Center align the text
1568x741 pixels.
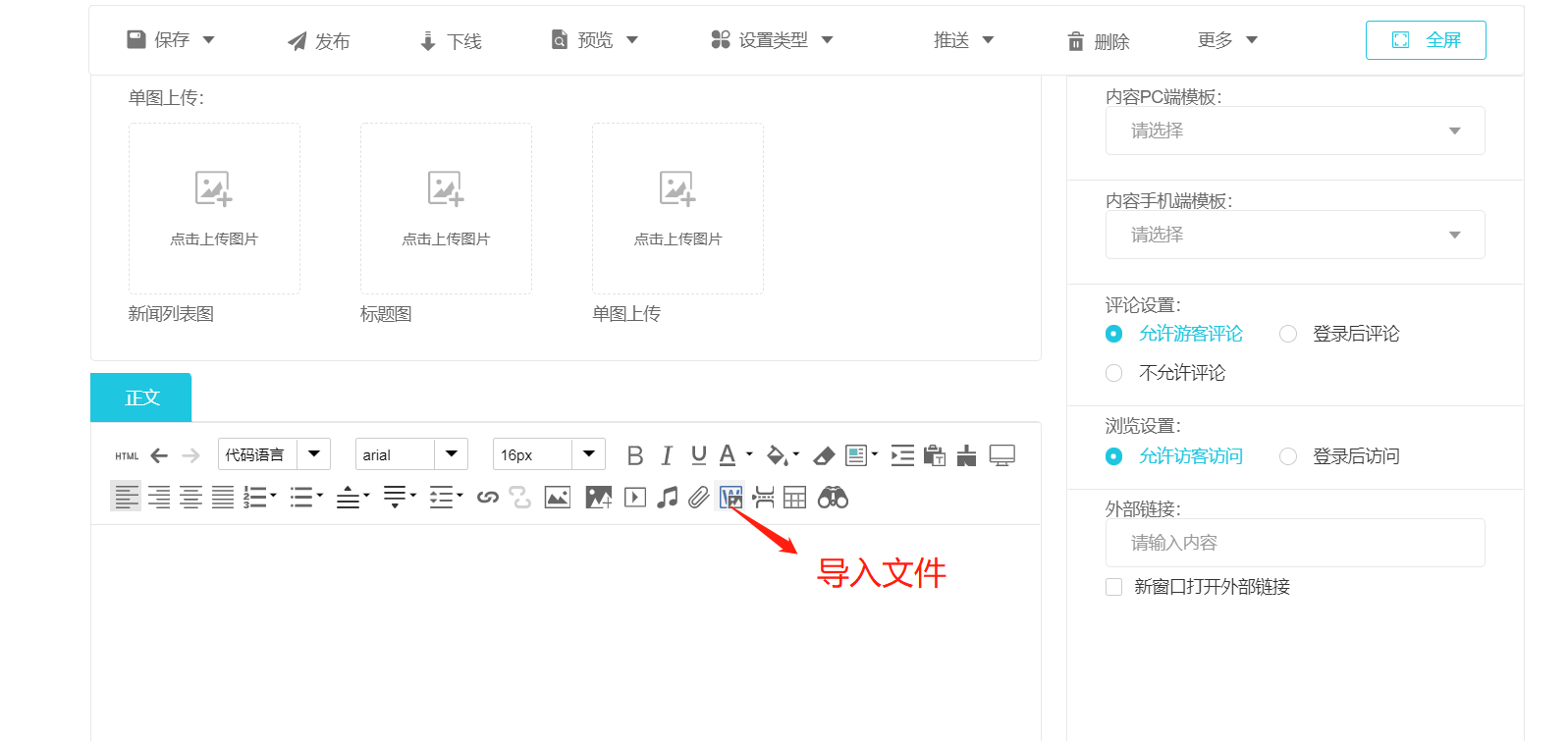[x=191, y=498]
